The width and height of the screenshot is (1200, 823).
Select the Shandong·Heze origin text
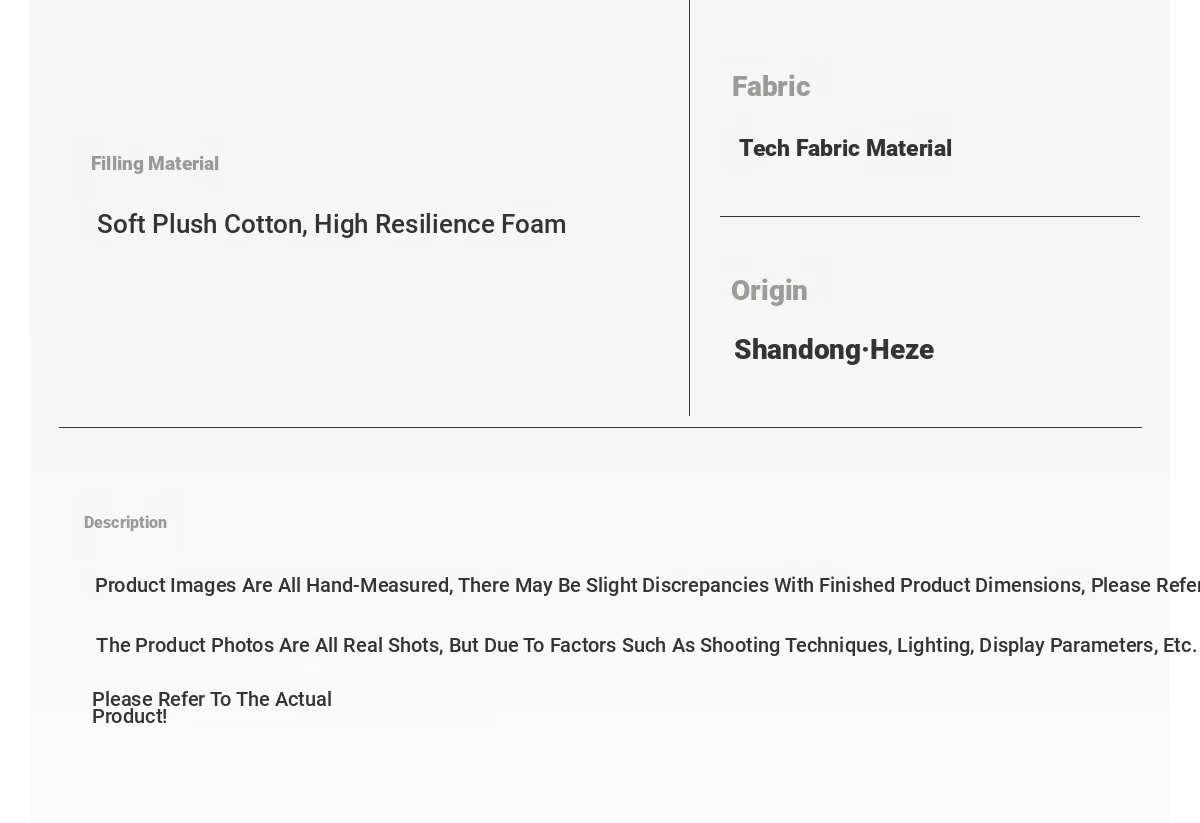click(x=834, y=349)
